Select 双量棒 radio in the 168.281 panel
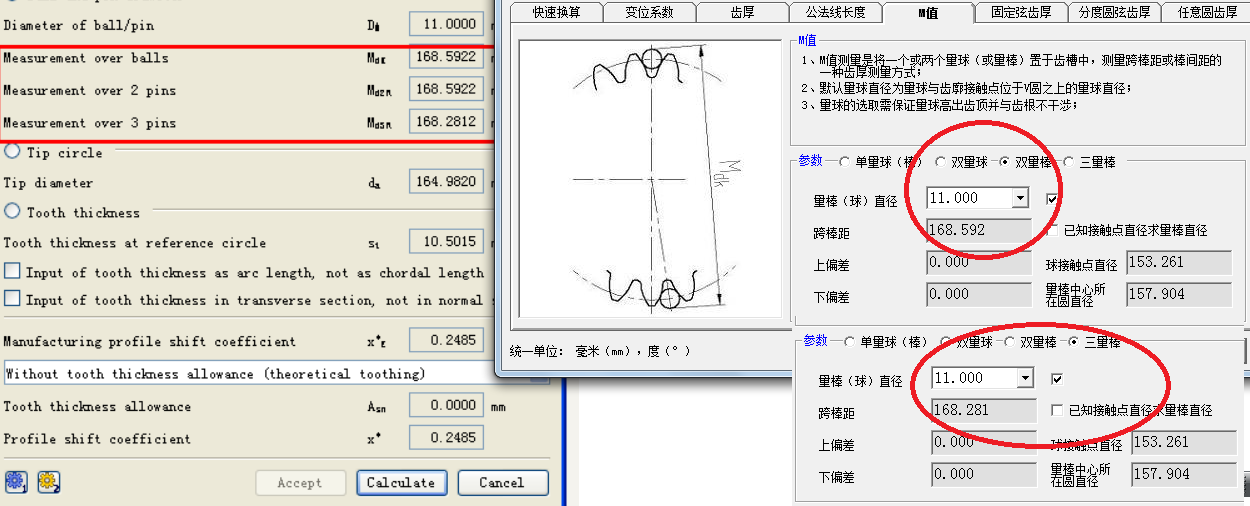 [x=1010, y=342]
